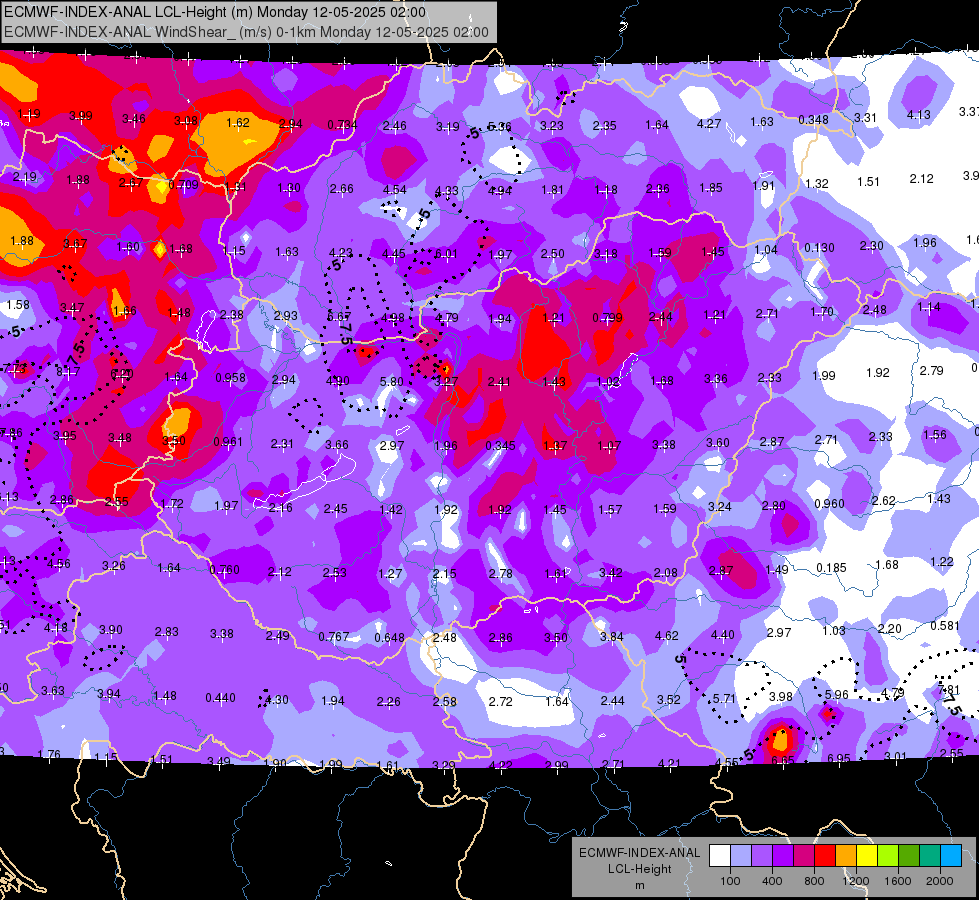Click the legend tick label 1600
979x900 pixels.
tap(898, 881)
